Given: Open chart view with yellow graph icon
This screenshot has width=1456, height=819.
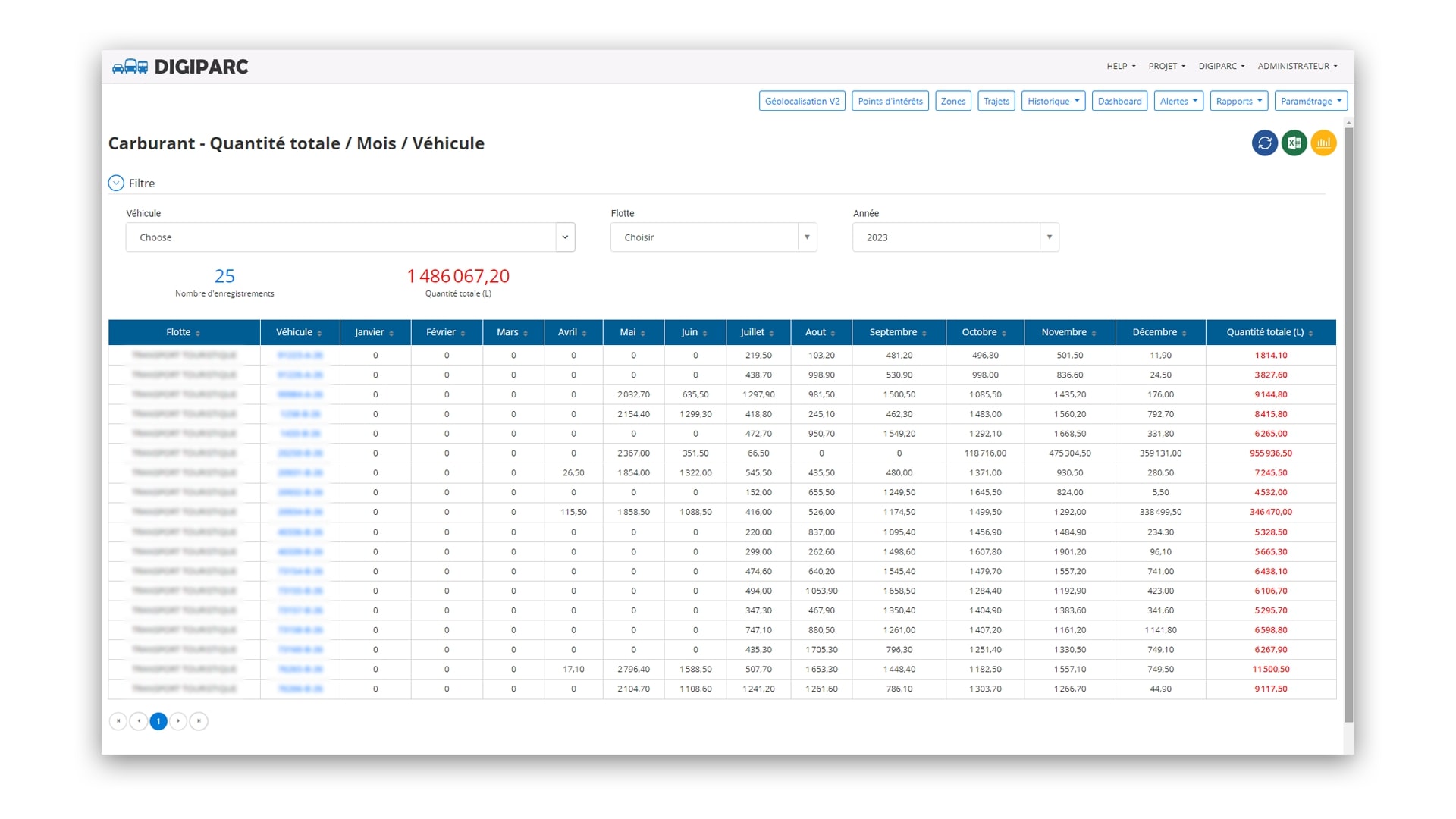Looking at the screenshot, I should coord(1323,143).
